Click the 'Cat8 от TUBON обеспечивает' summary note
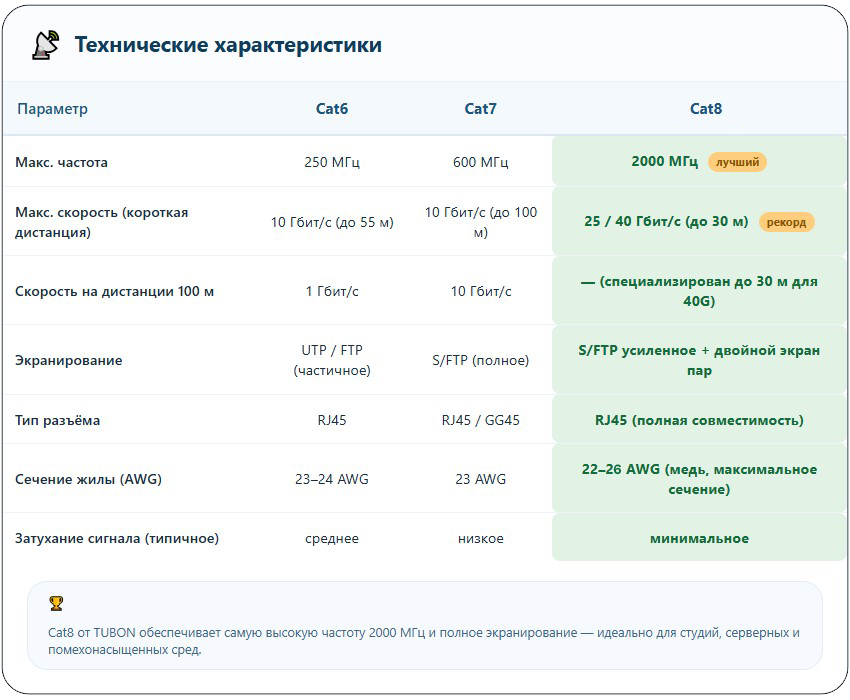Viewport: 850px width, 700px height. click(x=424, y=641)
